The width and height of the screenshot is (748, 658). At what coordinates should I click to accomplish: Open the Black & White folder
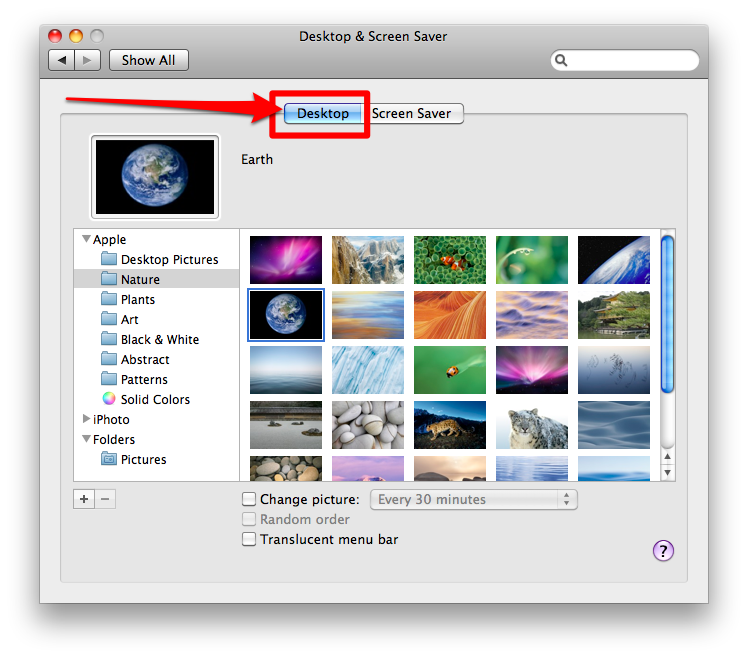click(x=159, y=339)
